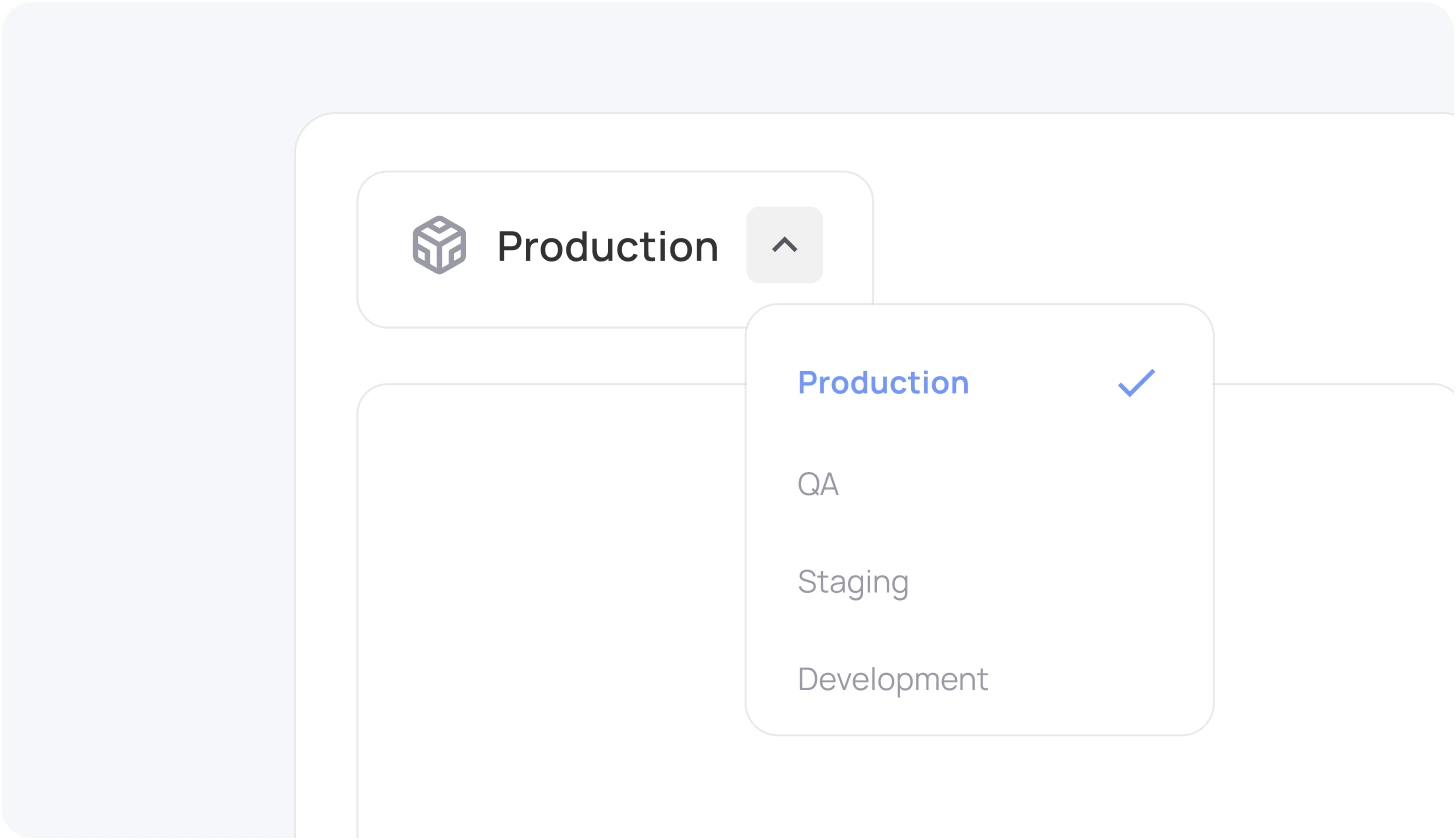Click empty space inside the dropdown menu
The height and width of the screenshot is (840, 1456).
point(1080,530)
